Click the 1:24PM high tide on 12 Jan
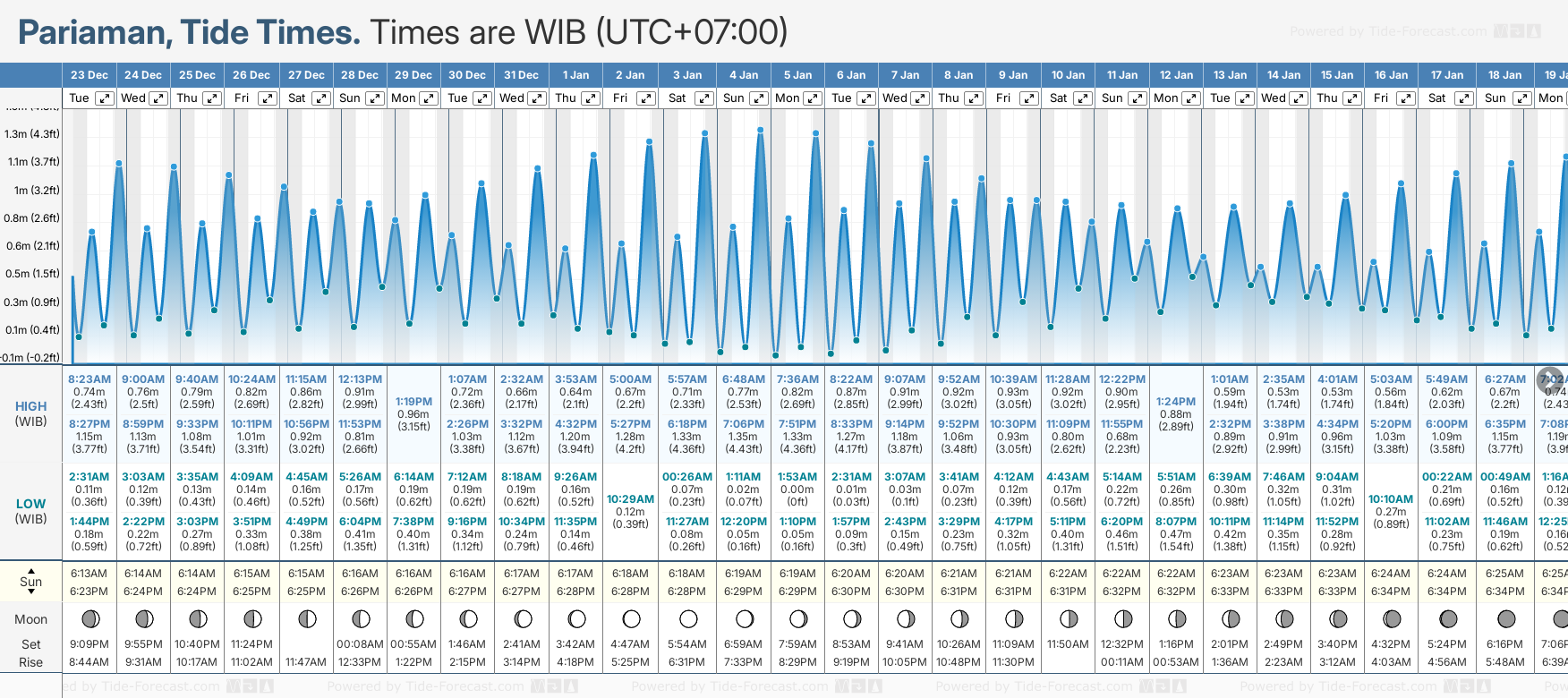 click(x=1175, y=402)
